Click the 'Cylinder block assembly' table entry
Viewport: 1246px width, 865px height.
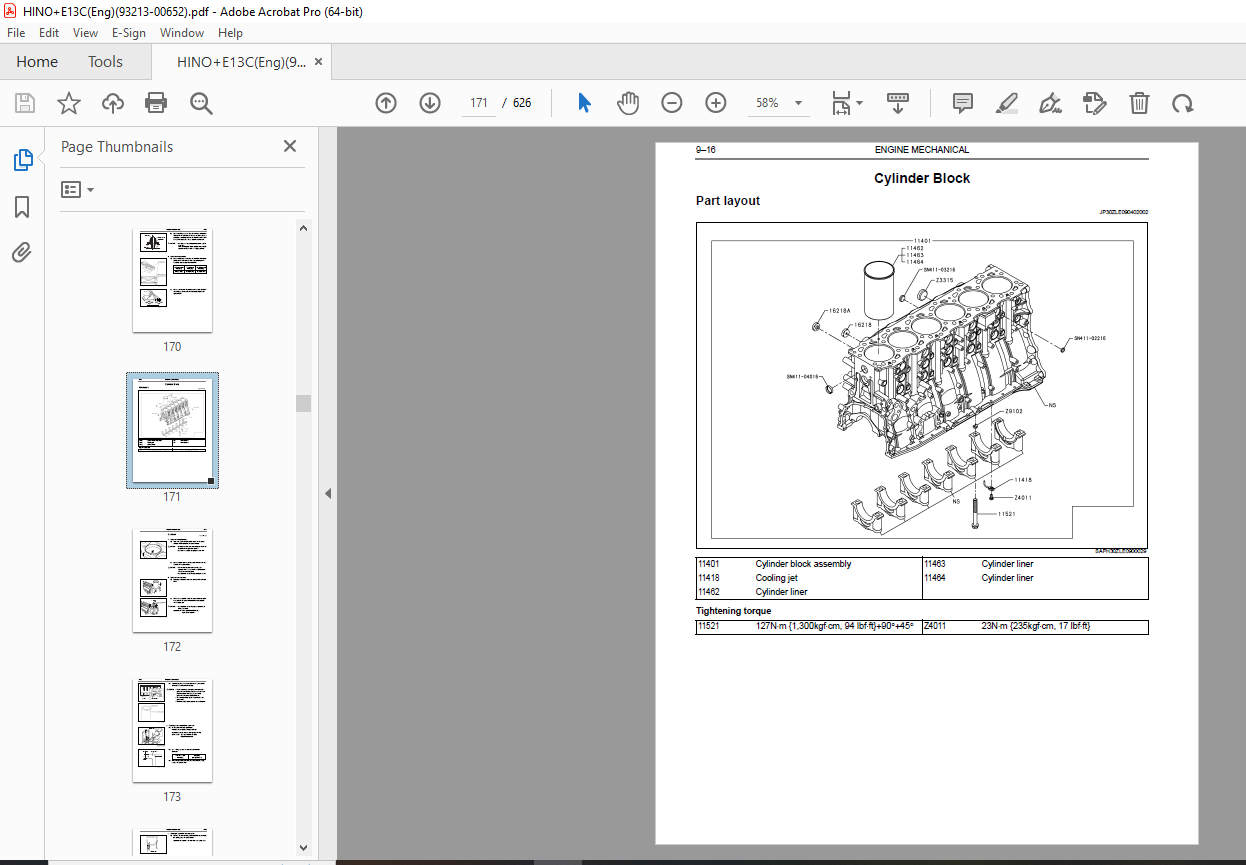coord(803,564)
